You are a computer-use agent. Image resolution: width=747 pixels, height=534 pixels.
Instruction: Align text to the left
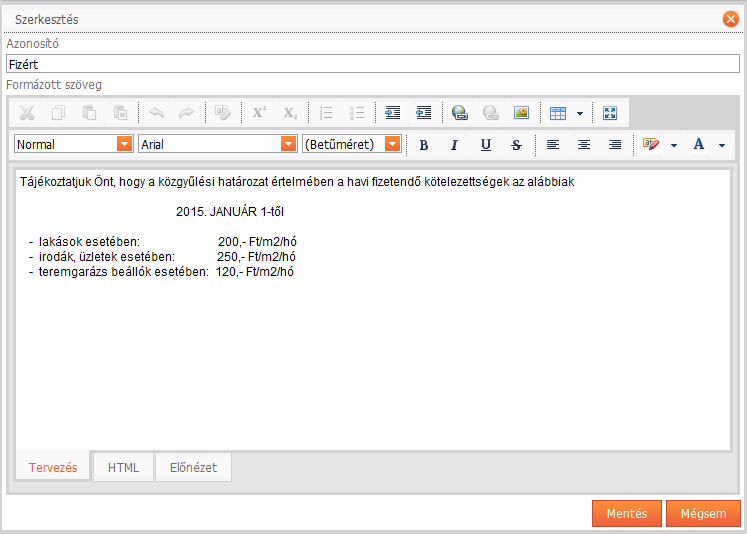point(553,145)
